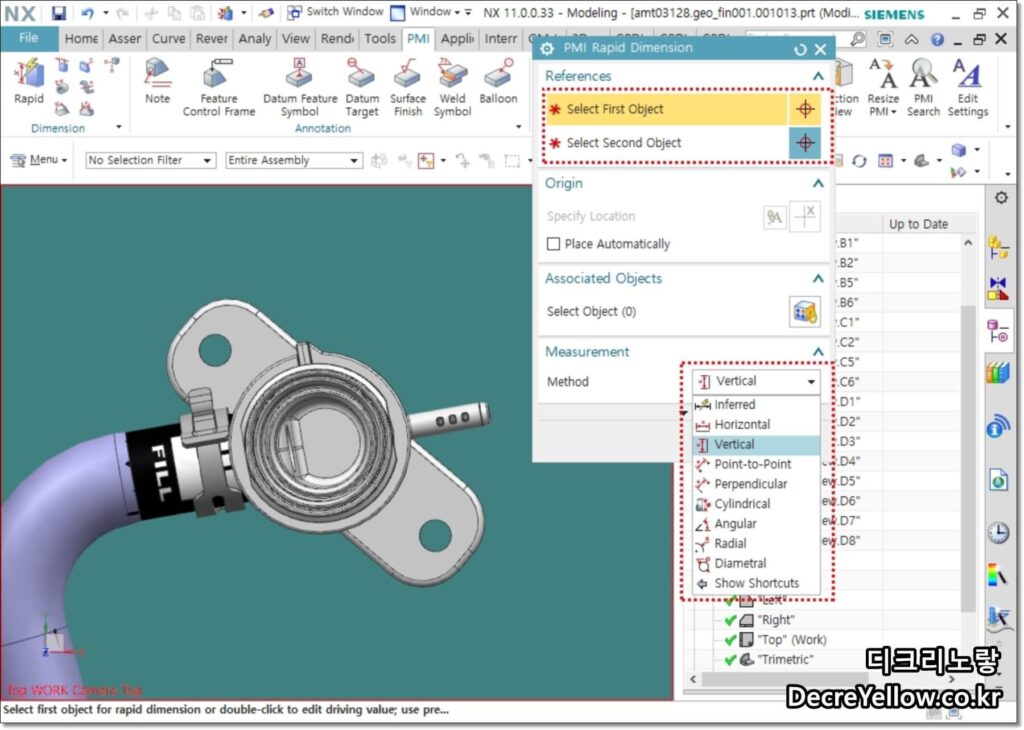
Task: Click the History clock icon in resource bar
Action: click(x=998, y=533)
